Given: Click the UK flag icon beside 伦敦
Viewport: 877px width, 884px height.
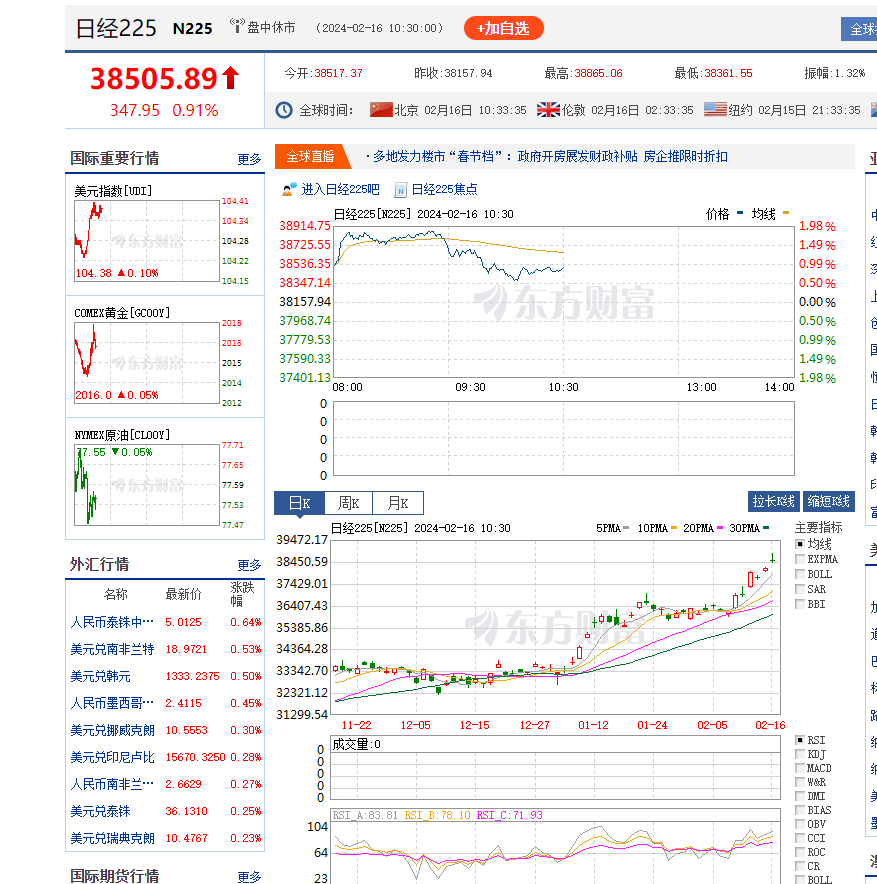Looking at the screenshot, I should 548,109.
